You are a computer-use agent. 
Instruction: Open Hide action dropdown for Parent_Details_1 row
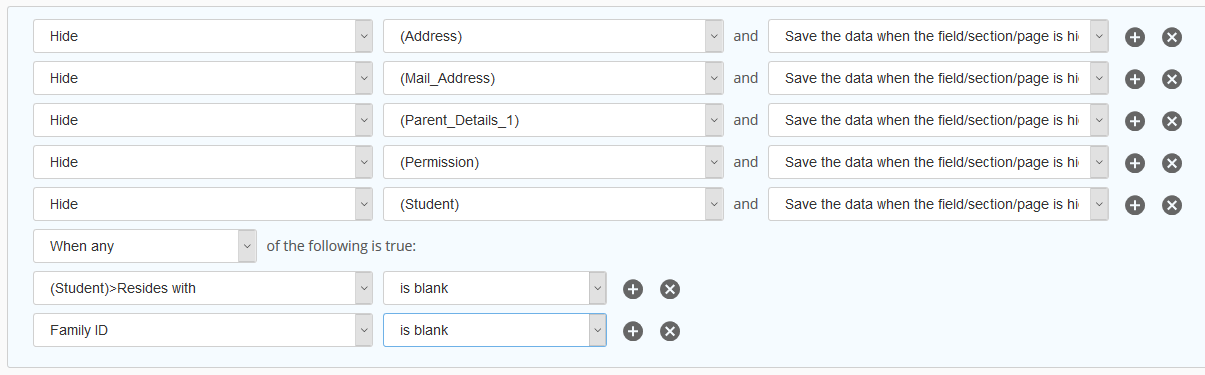point(203,120)
